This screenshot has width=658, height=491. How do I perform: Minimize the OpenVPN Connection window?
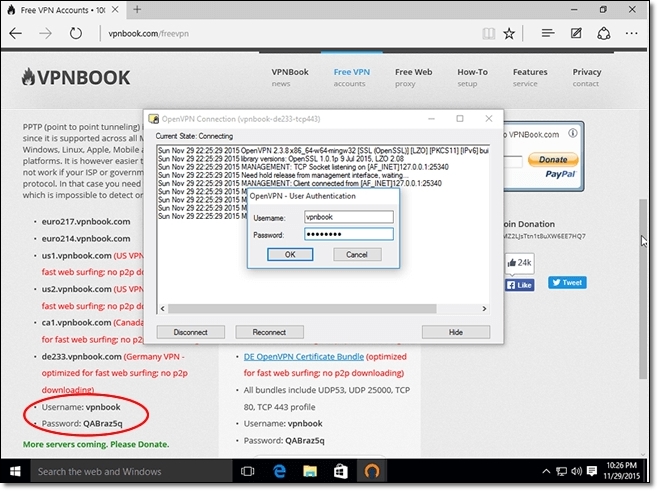coord(431,119)
